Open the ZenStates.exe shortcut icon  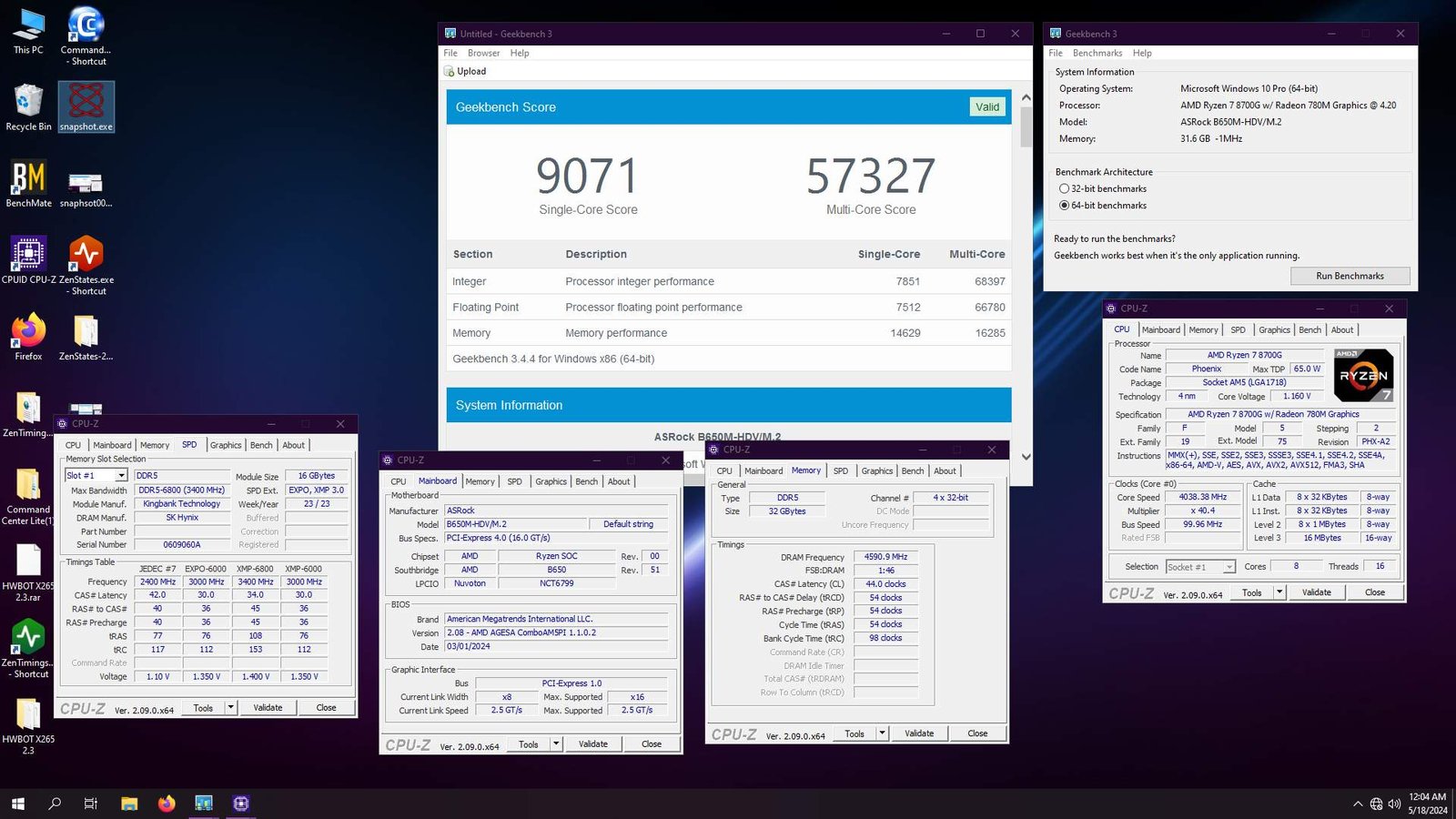point(86,255)
